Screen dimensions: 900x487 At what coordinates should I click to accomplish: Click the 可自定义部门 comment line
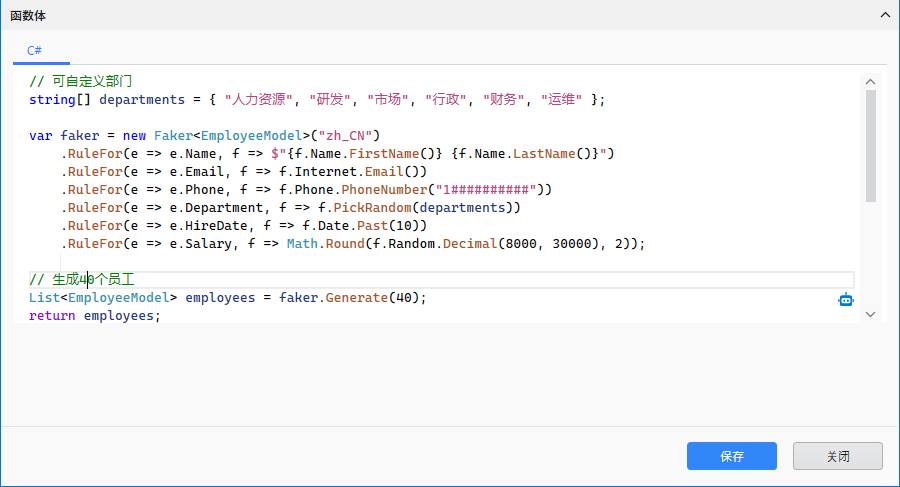88,82
